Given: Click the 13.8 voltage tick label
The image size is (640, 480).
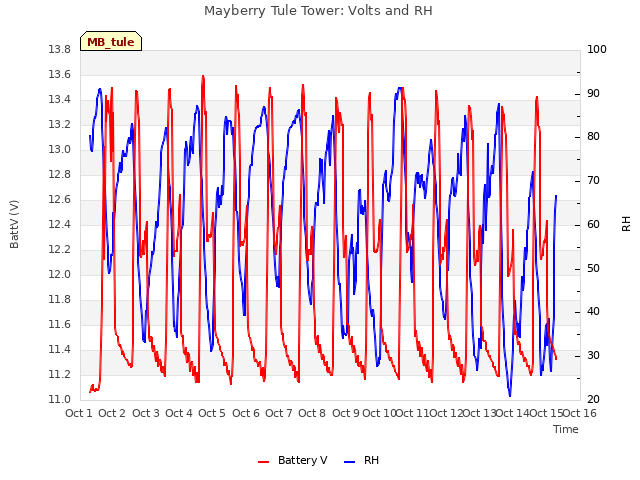Looking at the screenshot, I should (x=60, y=50).
